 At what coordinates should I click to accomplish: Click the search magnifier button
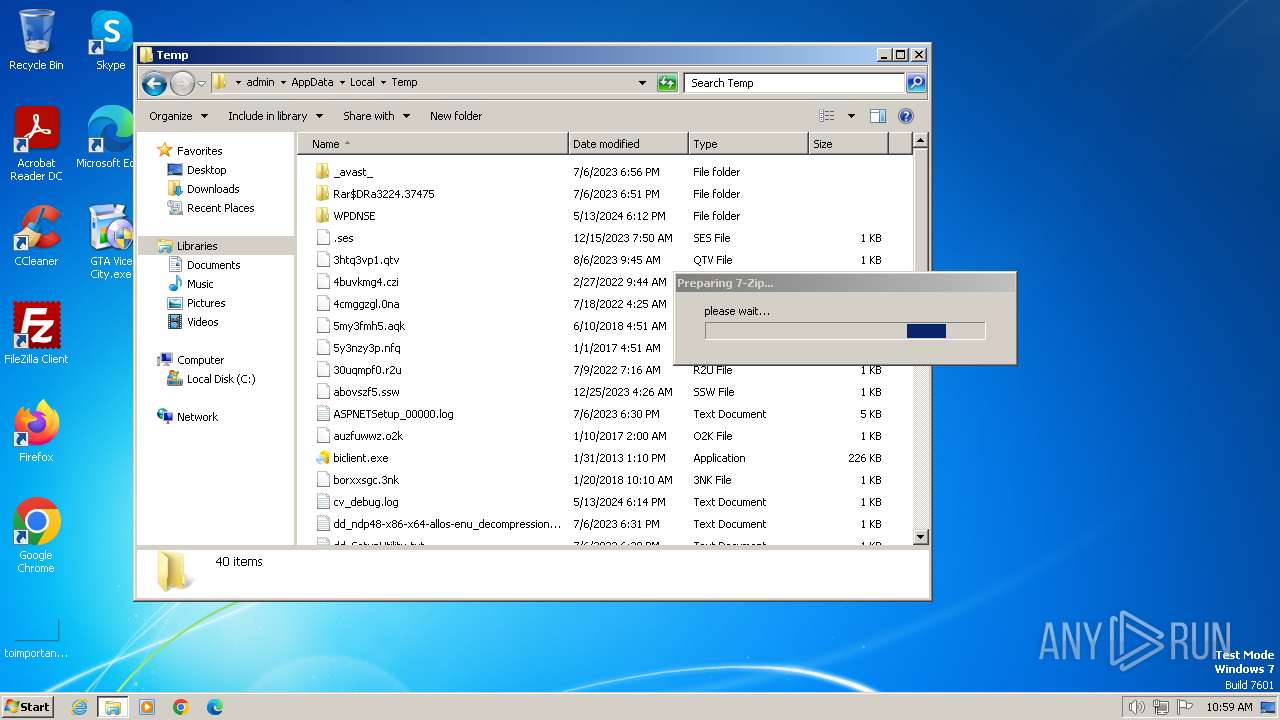tap(915, 83)
